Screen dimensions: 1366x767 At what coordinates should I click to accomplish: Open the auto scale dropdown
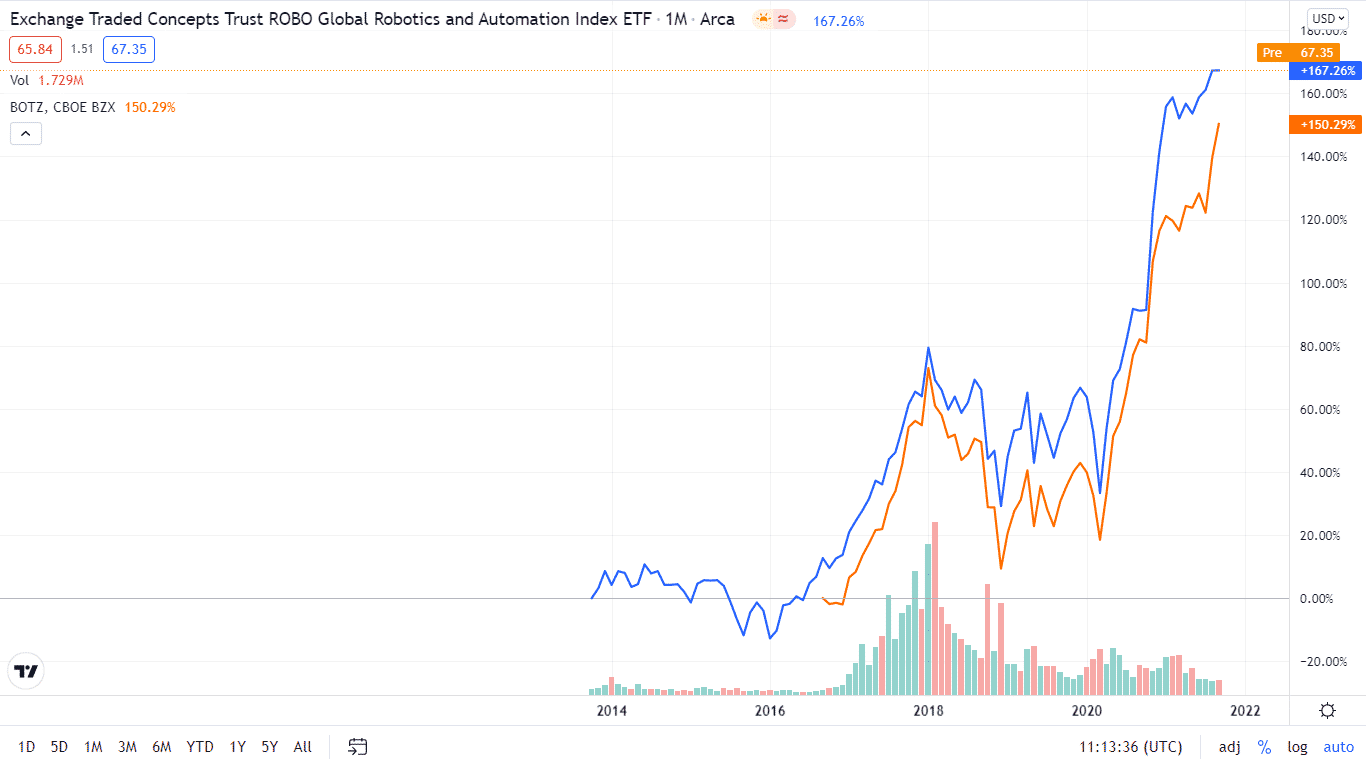(1338, 746)
